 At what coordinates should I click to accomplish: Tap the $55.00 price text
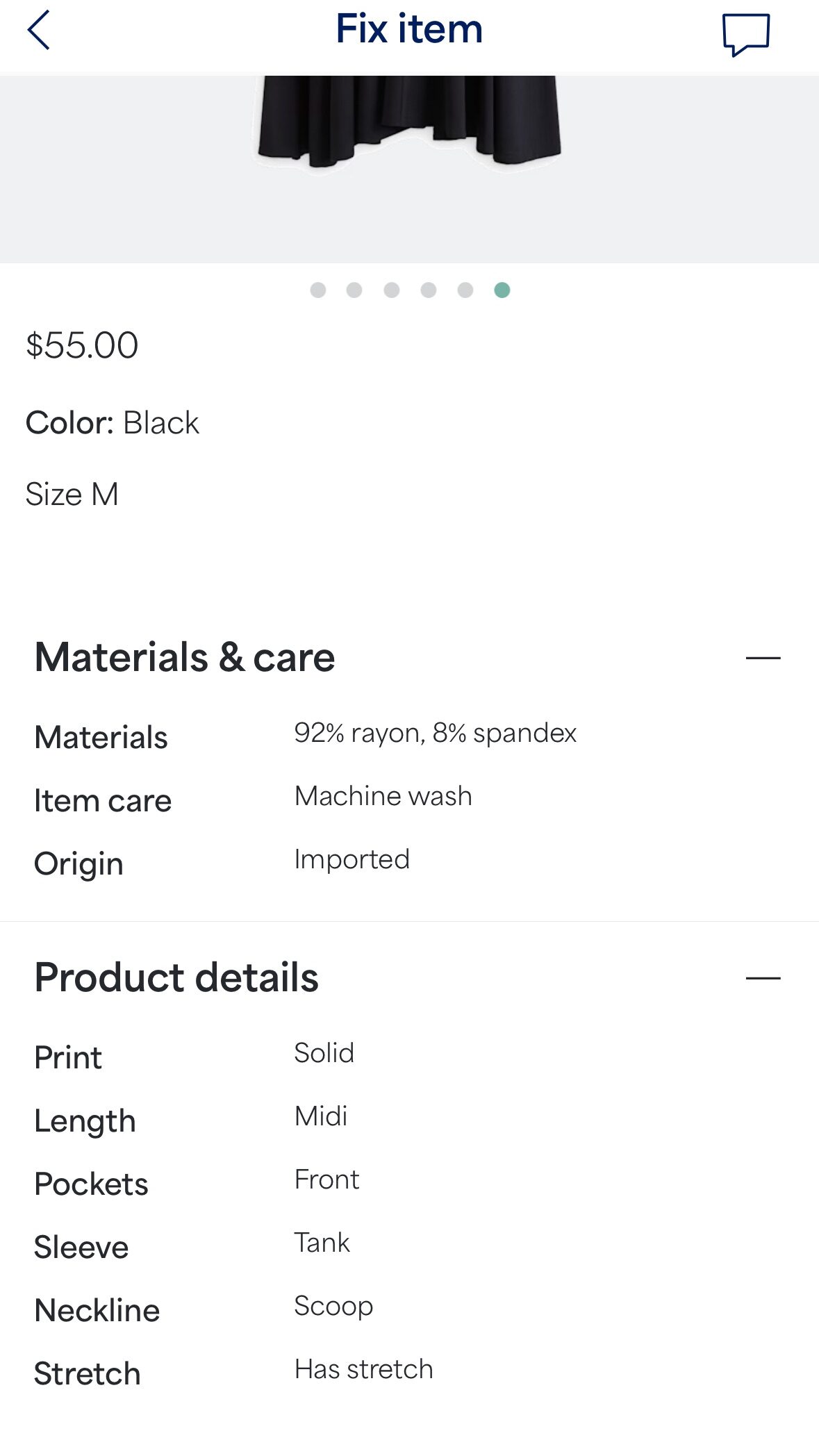point(82,345)
